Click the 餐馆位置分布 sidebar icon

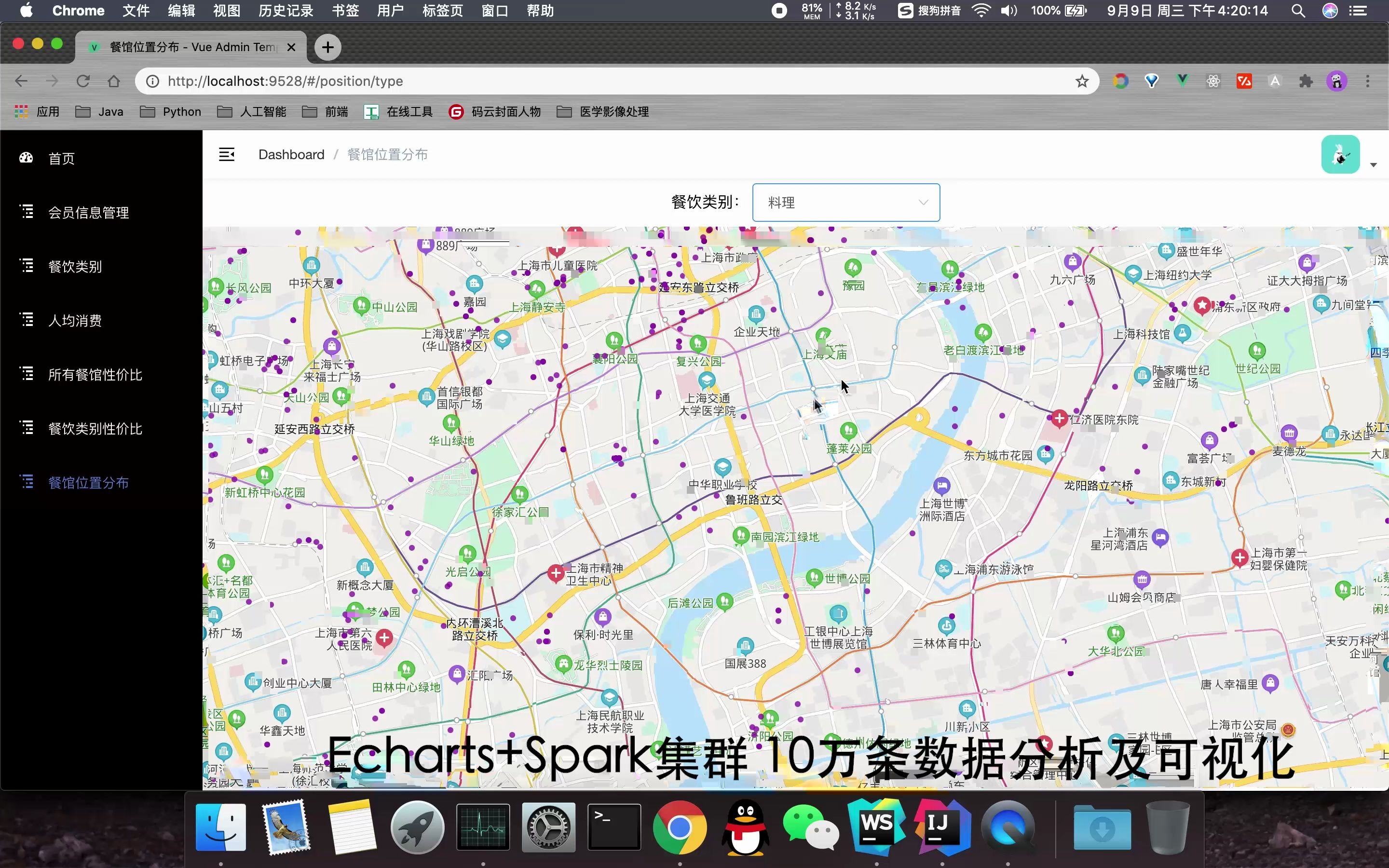click(x=26, y=482)
